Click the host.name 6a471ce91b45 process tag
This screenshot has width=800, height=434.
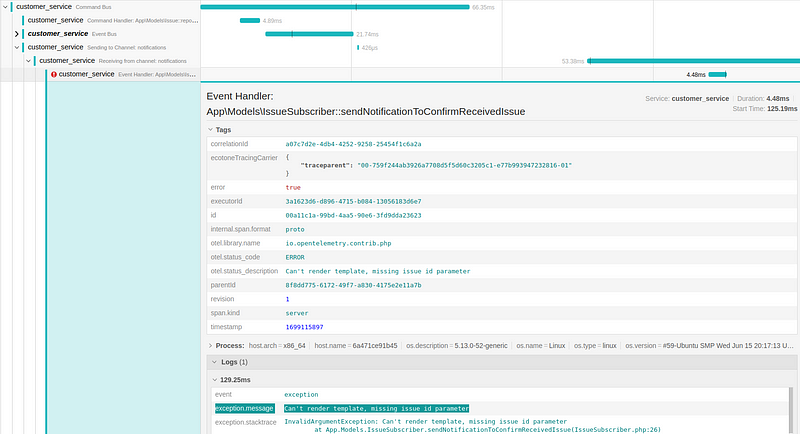[356, 346]
